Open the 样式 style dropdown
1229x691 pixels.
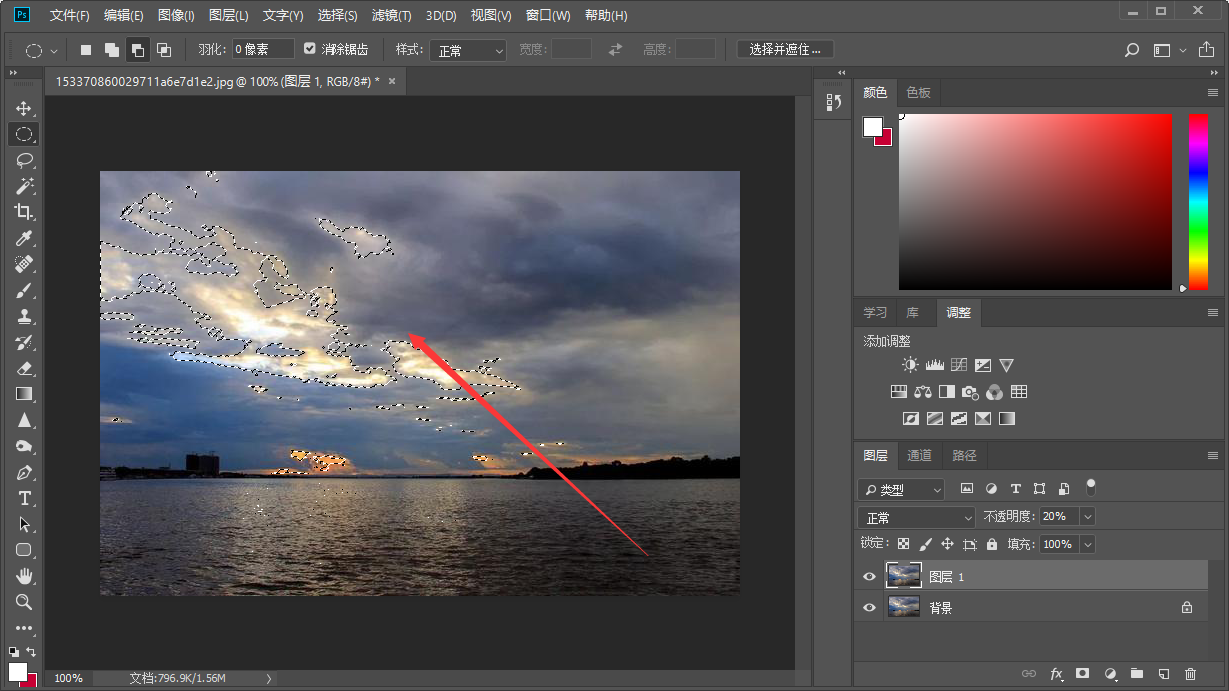470,50
